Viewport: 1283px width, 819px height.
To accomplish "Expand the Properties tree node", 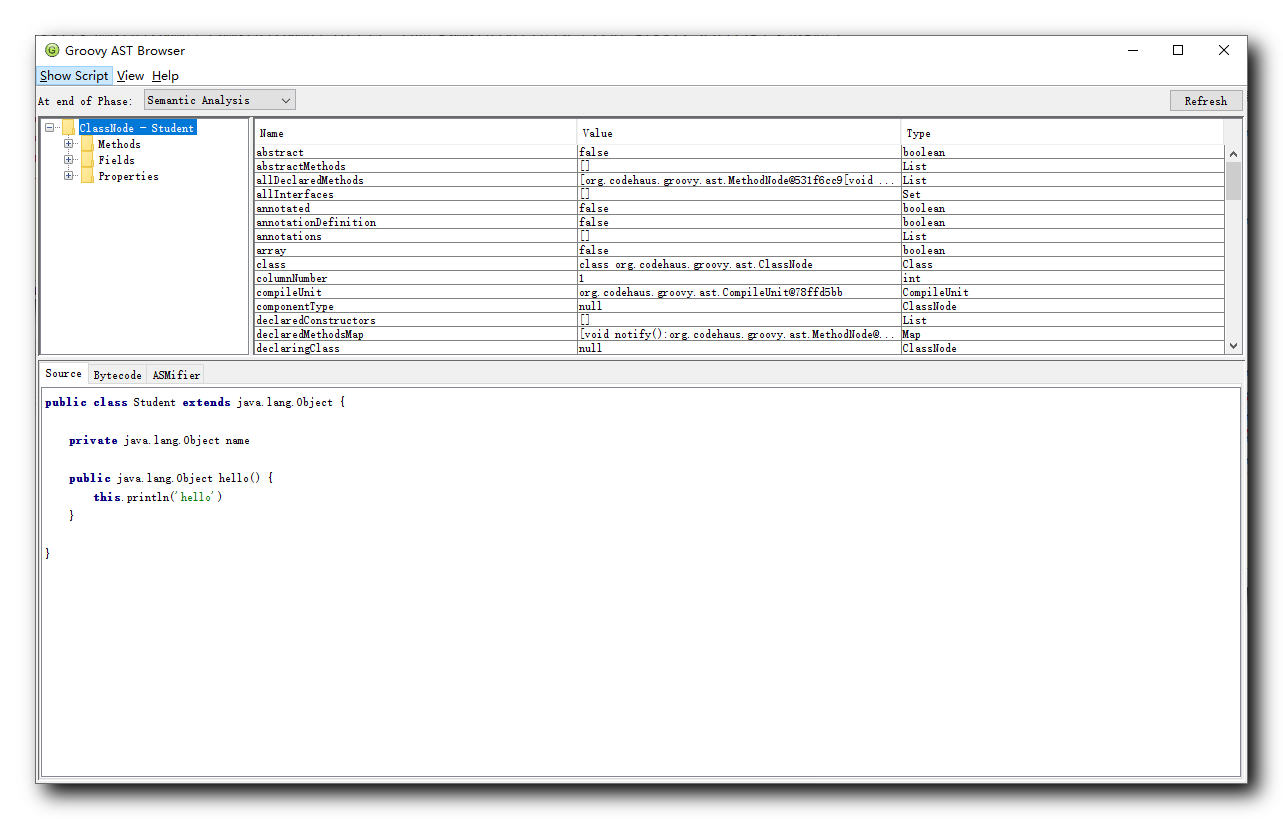I will tap(68, 176).
